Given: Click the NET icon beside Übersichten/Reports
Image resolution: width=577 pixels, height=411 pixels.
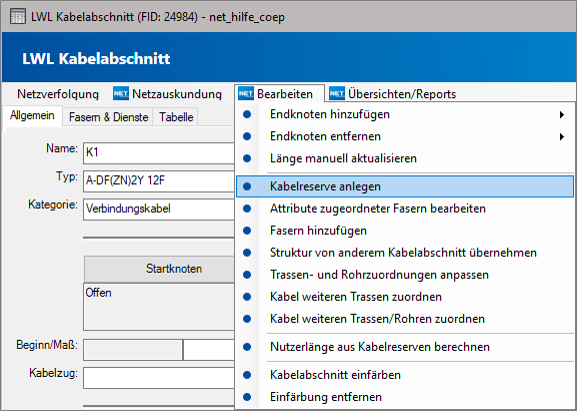Looking at the screenshot, I should coord(337,93).
